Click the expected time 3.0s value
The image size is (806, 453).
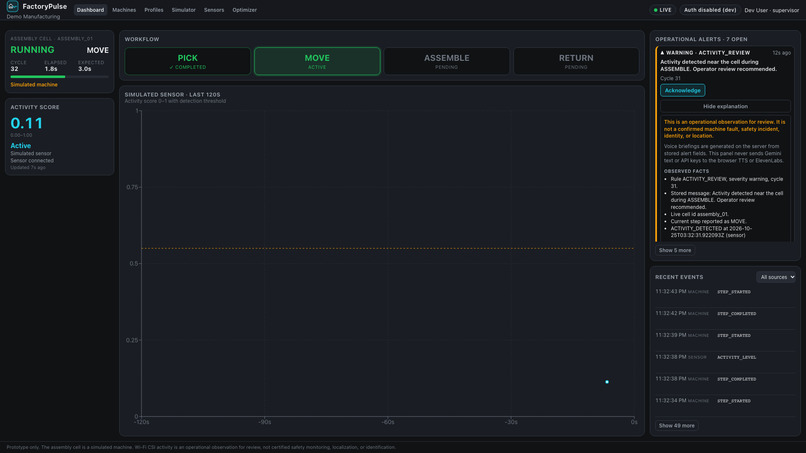pyautogui.click(x=85, y=69)
